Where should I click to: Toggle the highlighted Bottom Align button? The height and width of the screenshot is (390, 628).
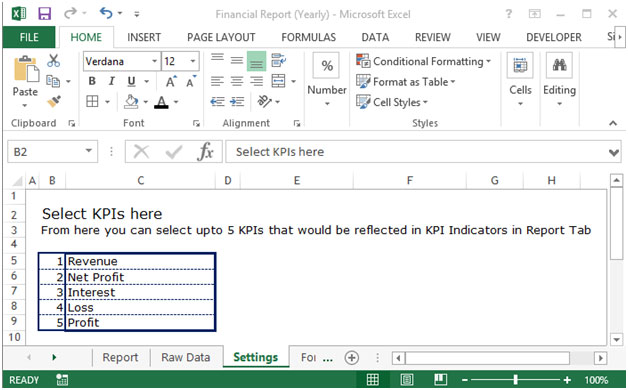tap(256, 61)
